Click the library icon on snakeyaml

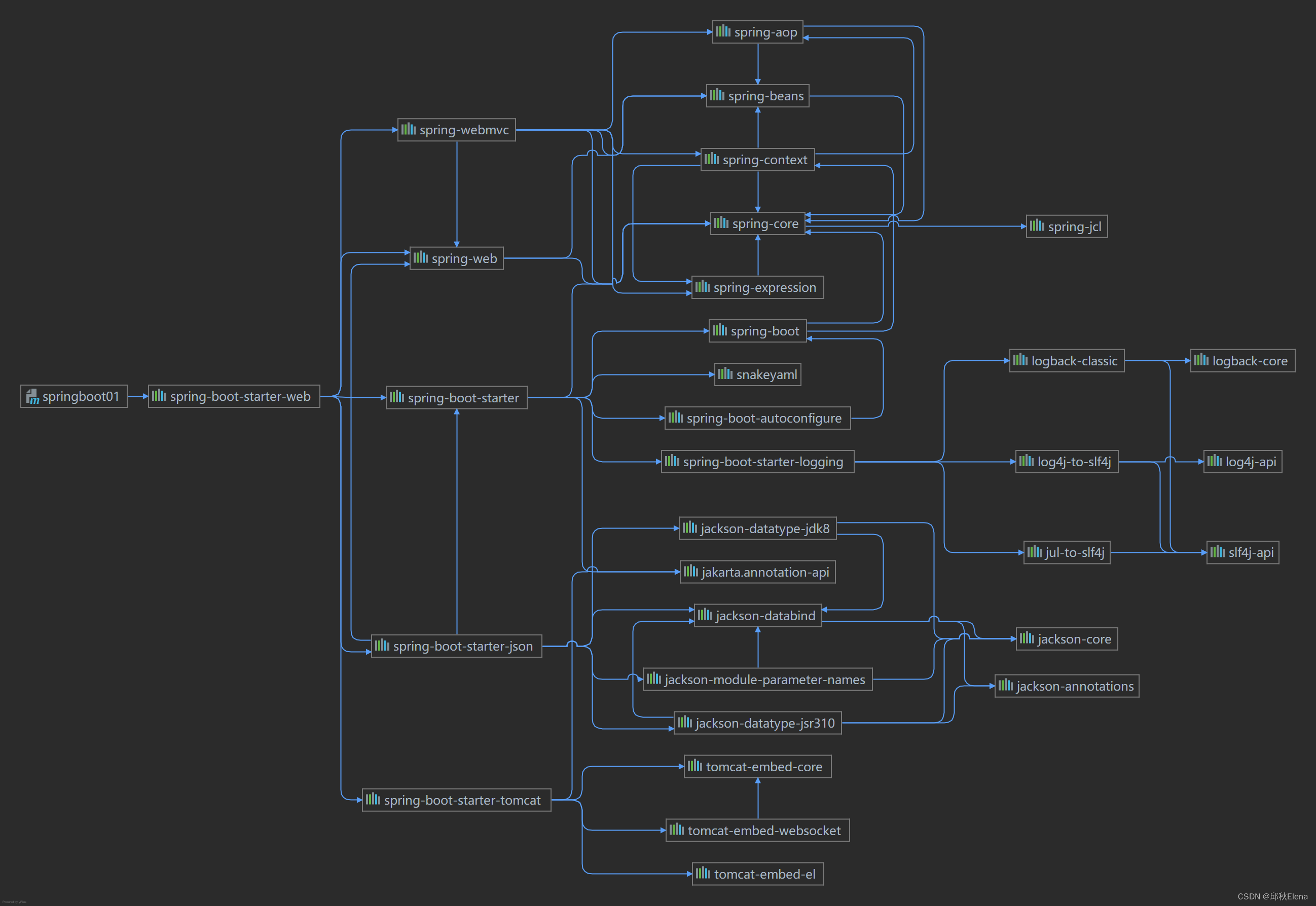pos(725,373)
